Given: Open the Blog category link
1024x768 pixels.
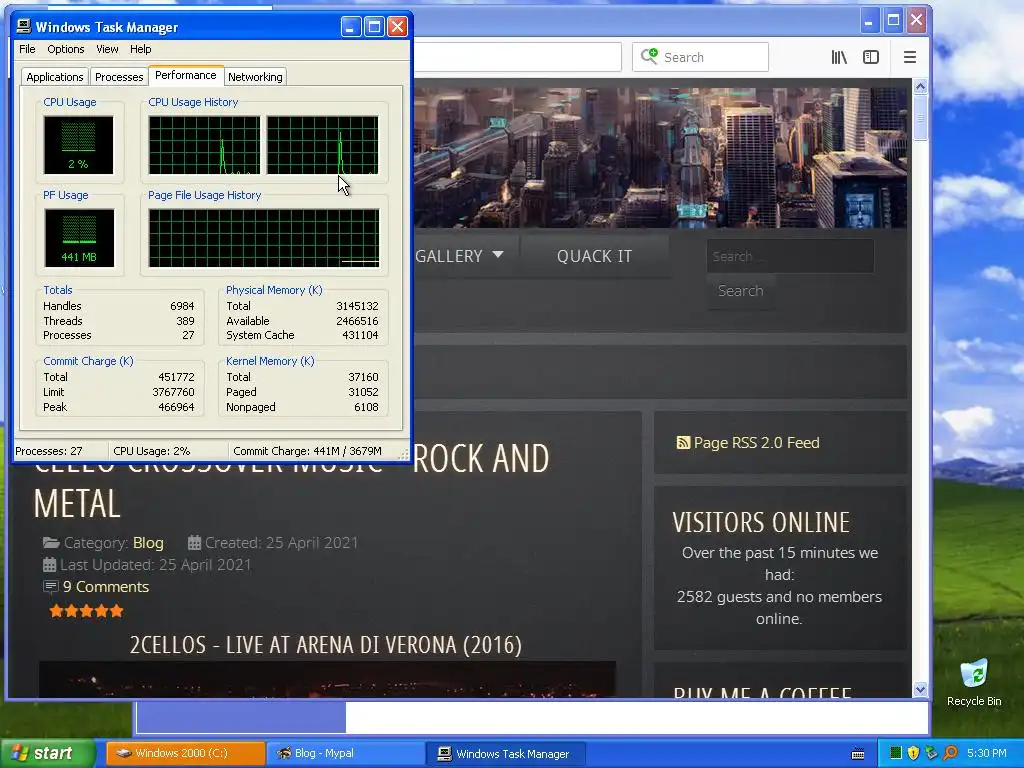Looking at the screenshot, I should coord(148,543).
